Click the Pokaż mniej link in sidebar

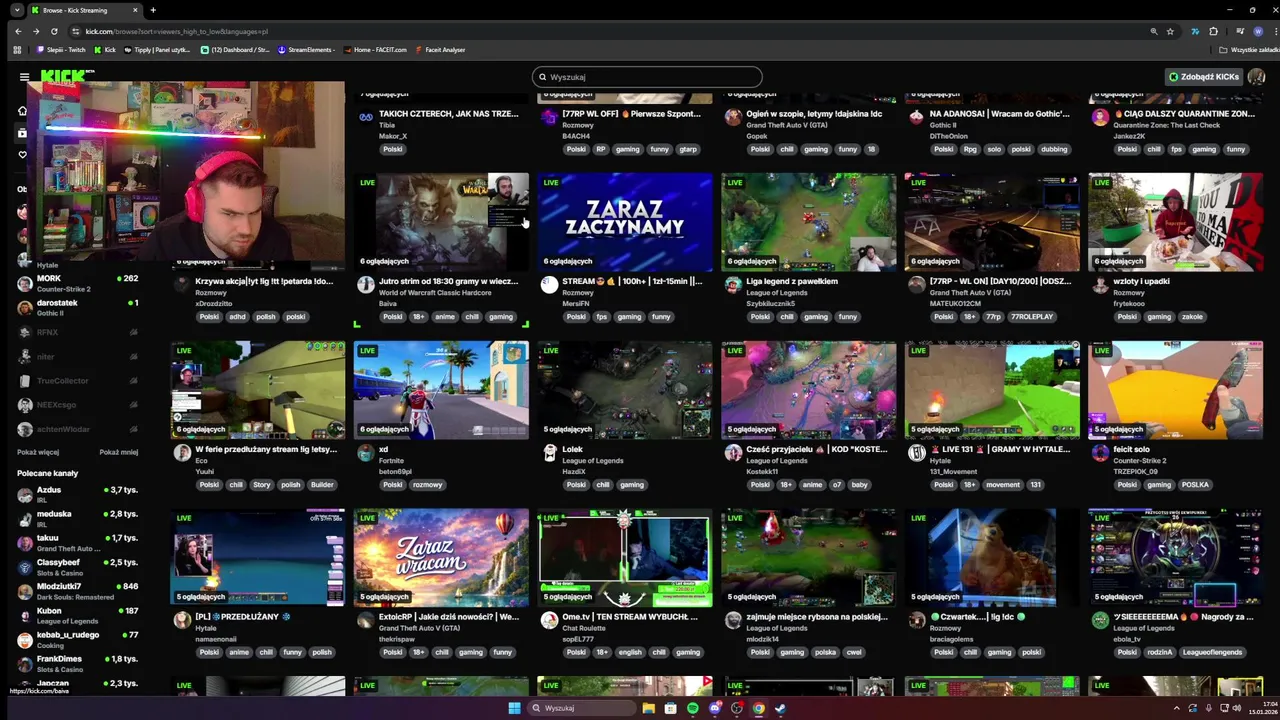(x=119, y=452)
